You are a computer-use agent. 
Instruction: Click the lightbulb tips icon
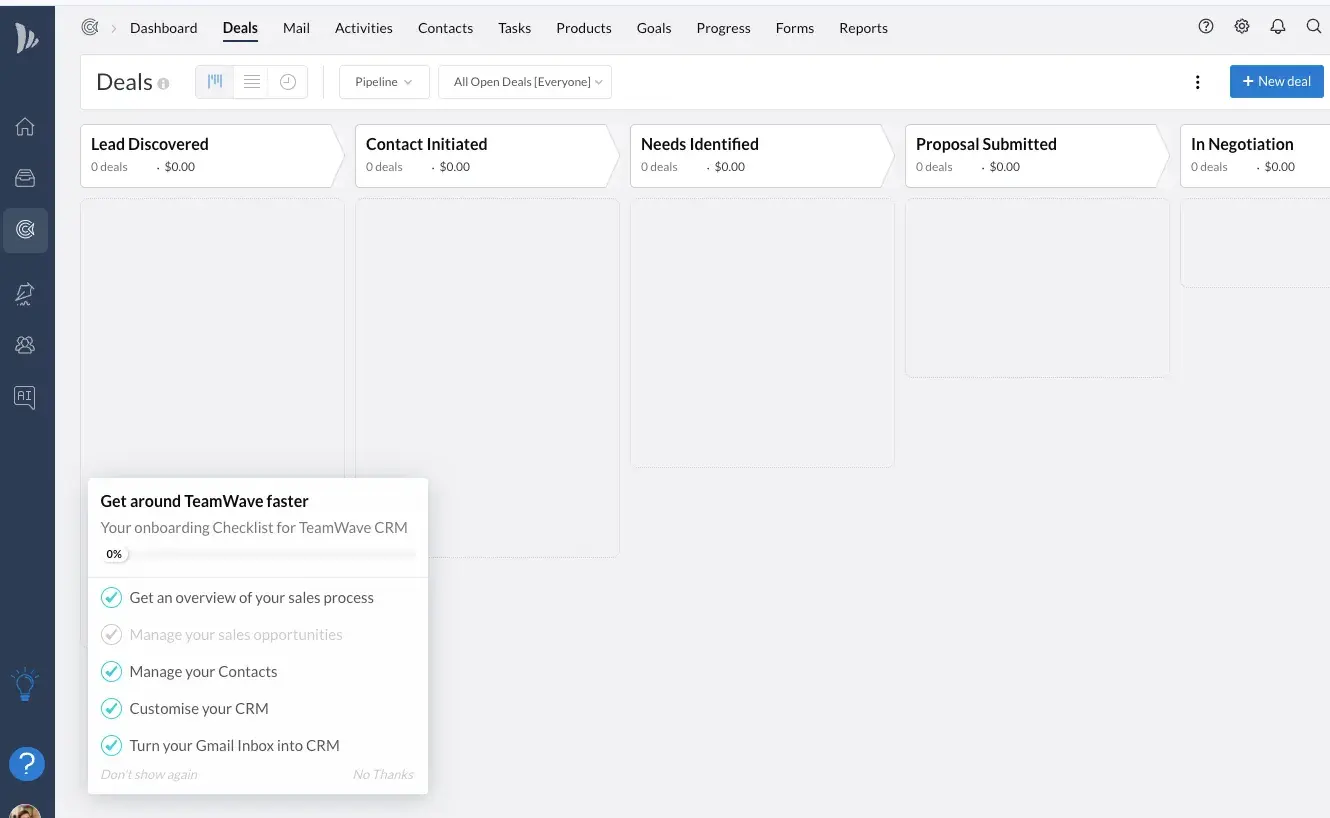tap(25, 684)
